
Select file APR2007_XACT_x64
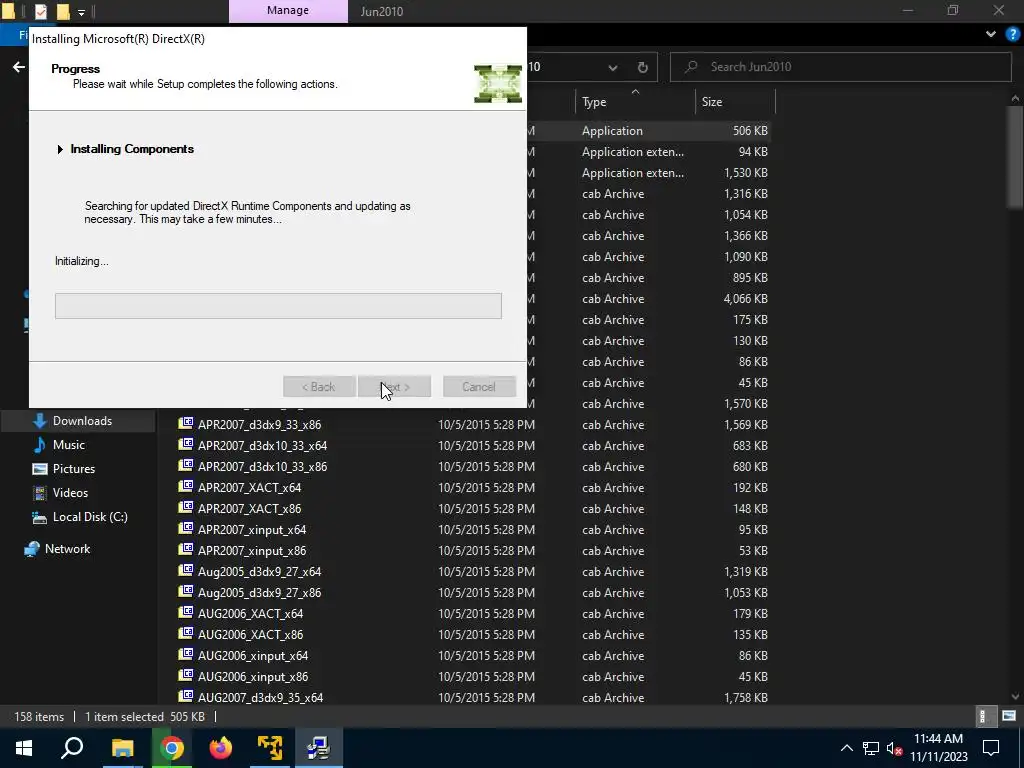click(249, 488)
